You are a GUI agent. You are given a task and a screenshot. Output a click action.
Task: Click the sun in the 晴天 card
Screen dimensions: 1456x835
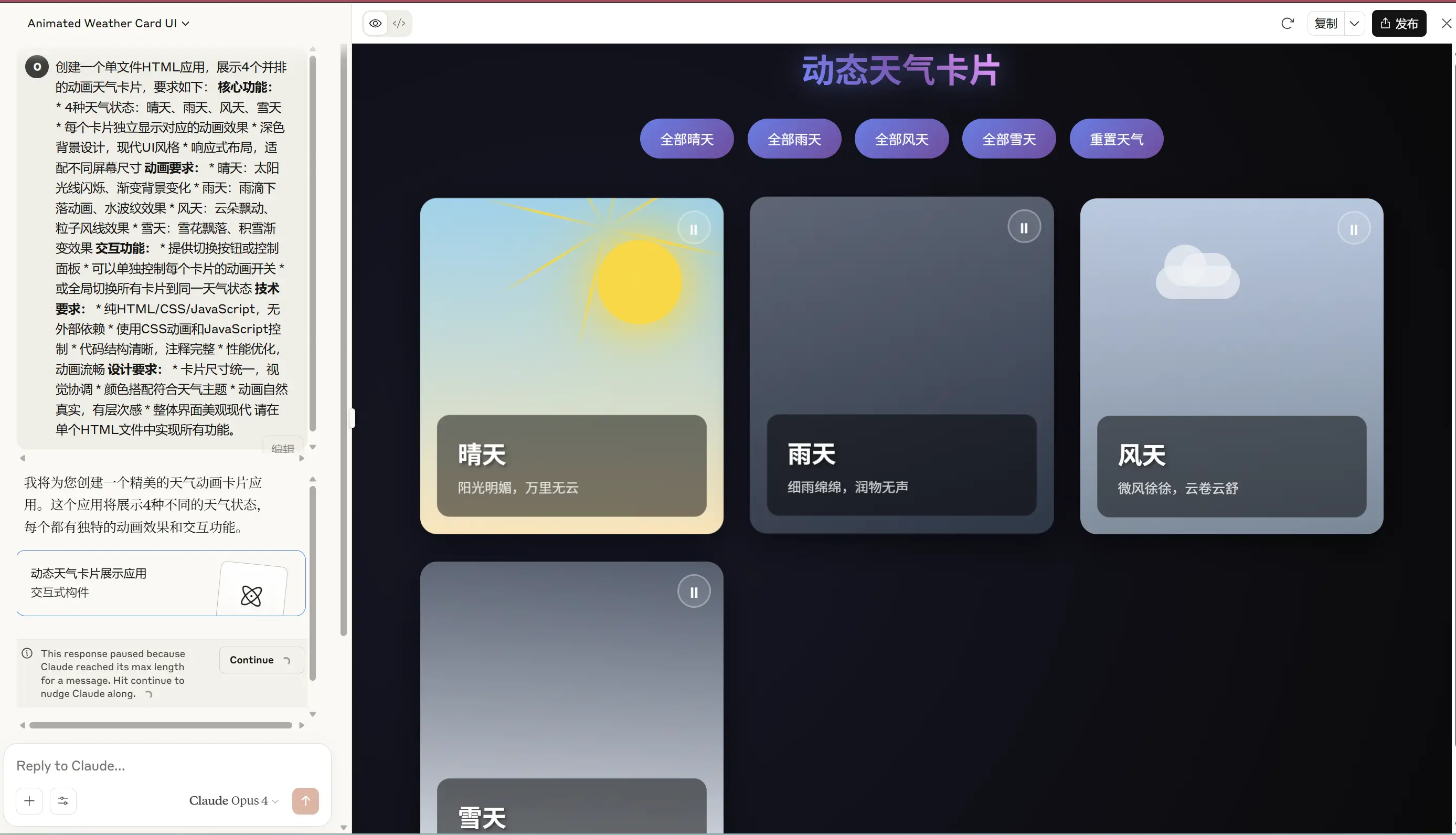tap(640, 282)
